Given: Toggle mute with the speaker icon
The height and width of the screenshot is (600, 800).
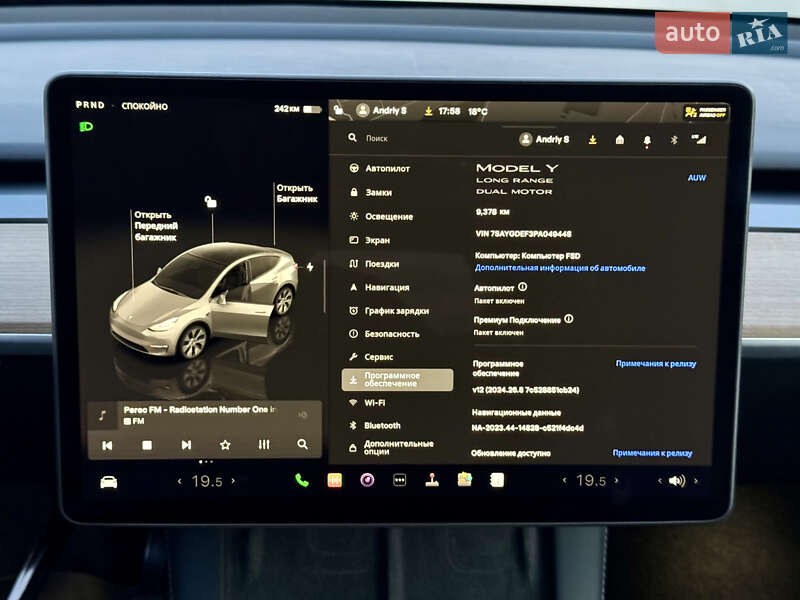Looking at the screenshot, I should [677, 481].
